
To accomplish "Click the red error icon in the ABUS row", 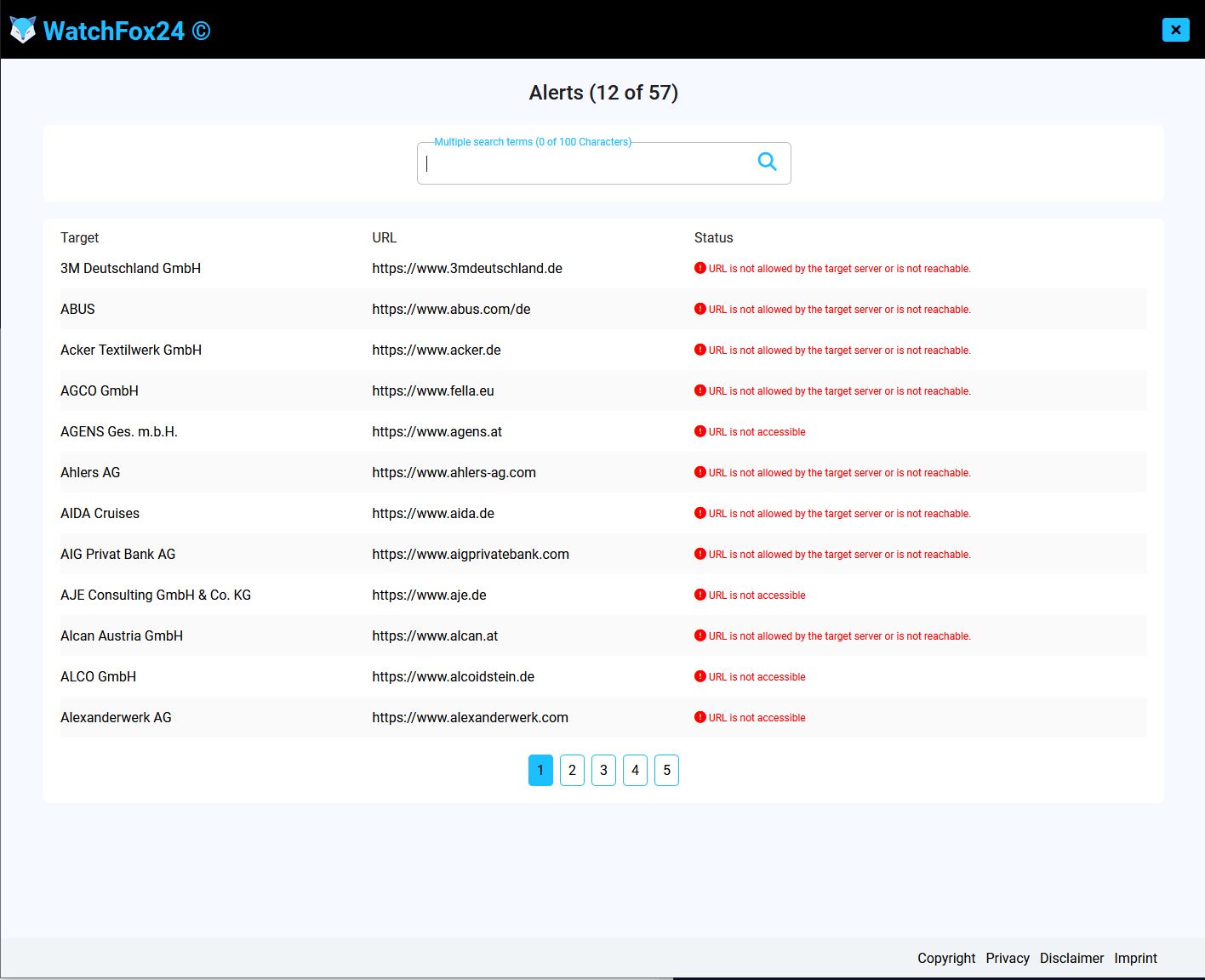I will coord(700,309).
